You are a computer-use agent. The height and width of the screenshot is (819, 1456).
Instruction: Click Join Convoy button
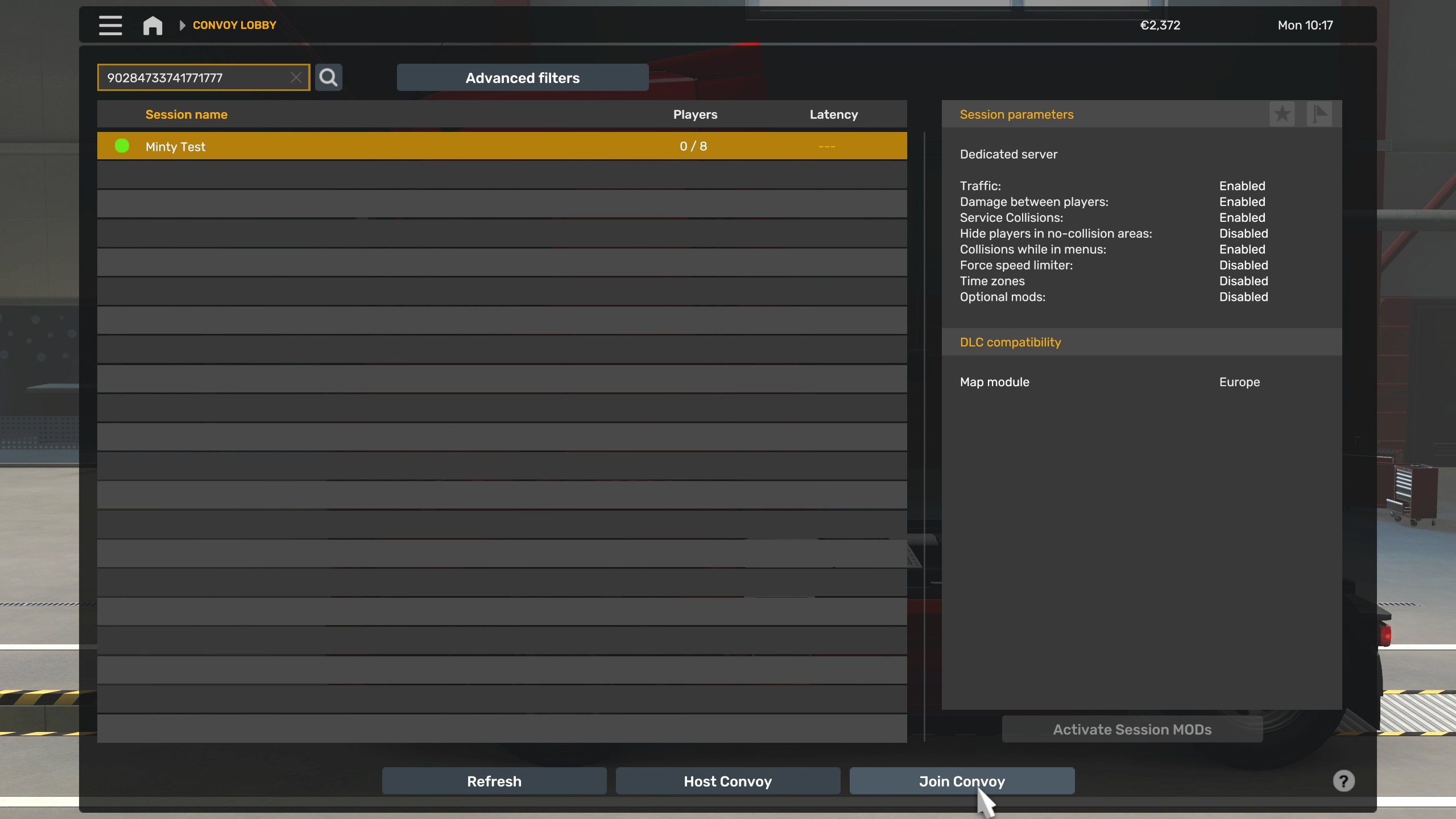click(961, 781)
